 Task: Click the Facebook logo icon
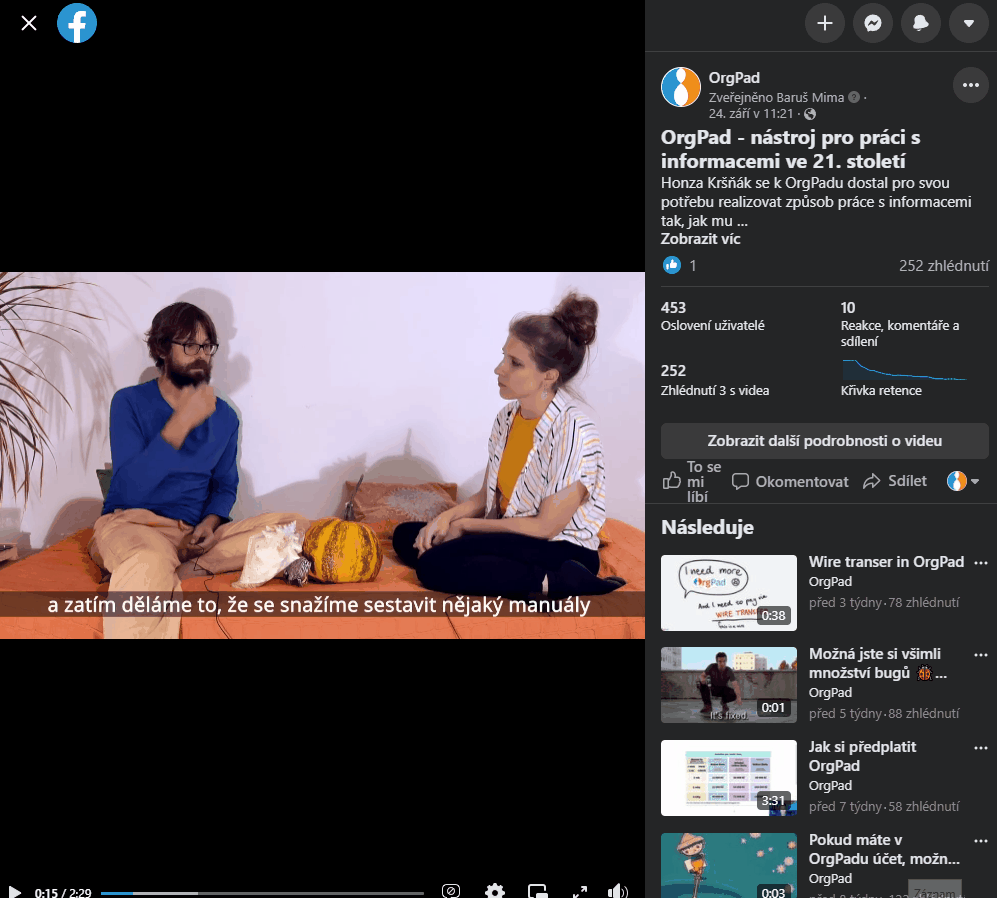(77, 23)
